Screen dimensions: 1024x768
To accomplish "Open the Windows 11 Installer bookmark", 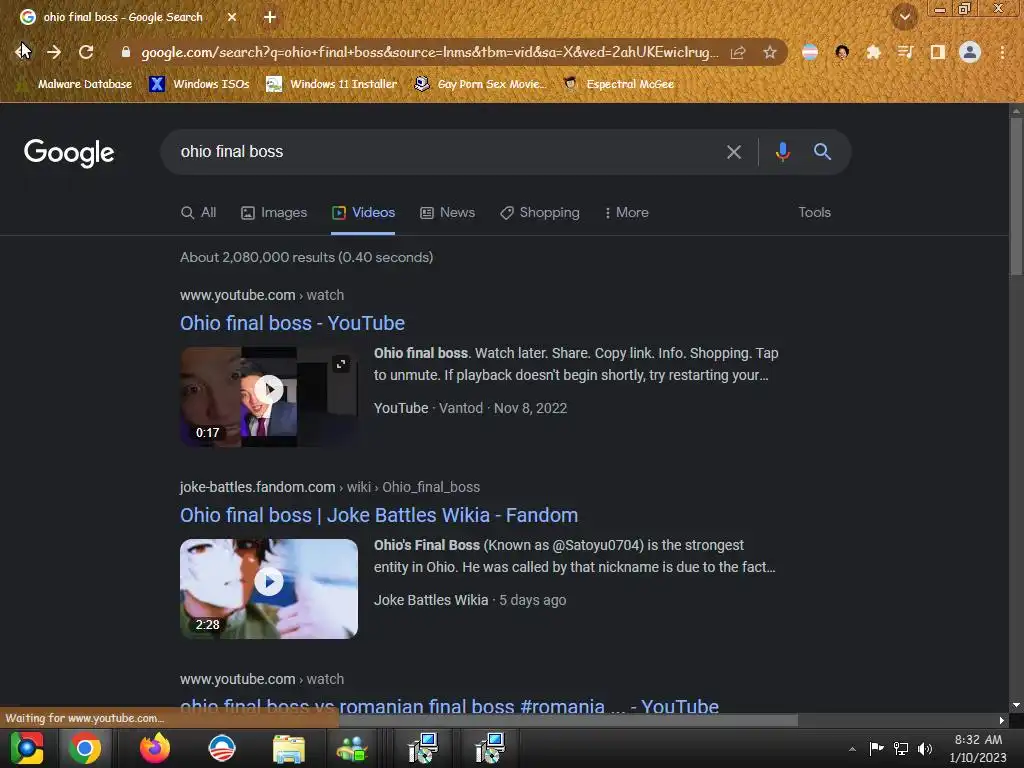I will click(x=332, y=84).
